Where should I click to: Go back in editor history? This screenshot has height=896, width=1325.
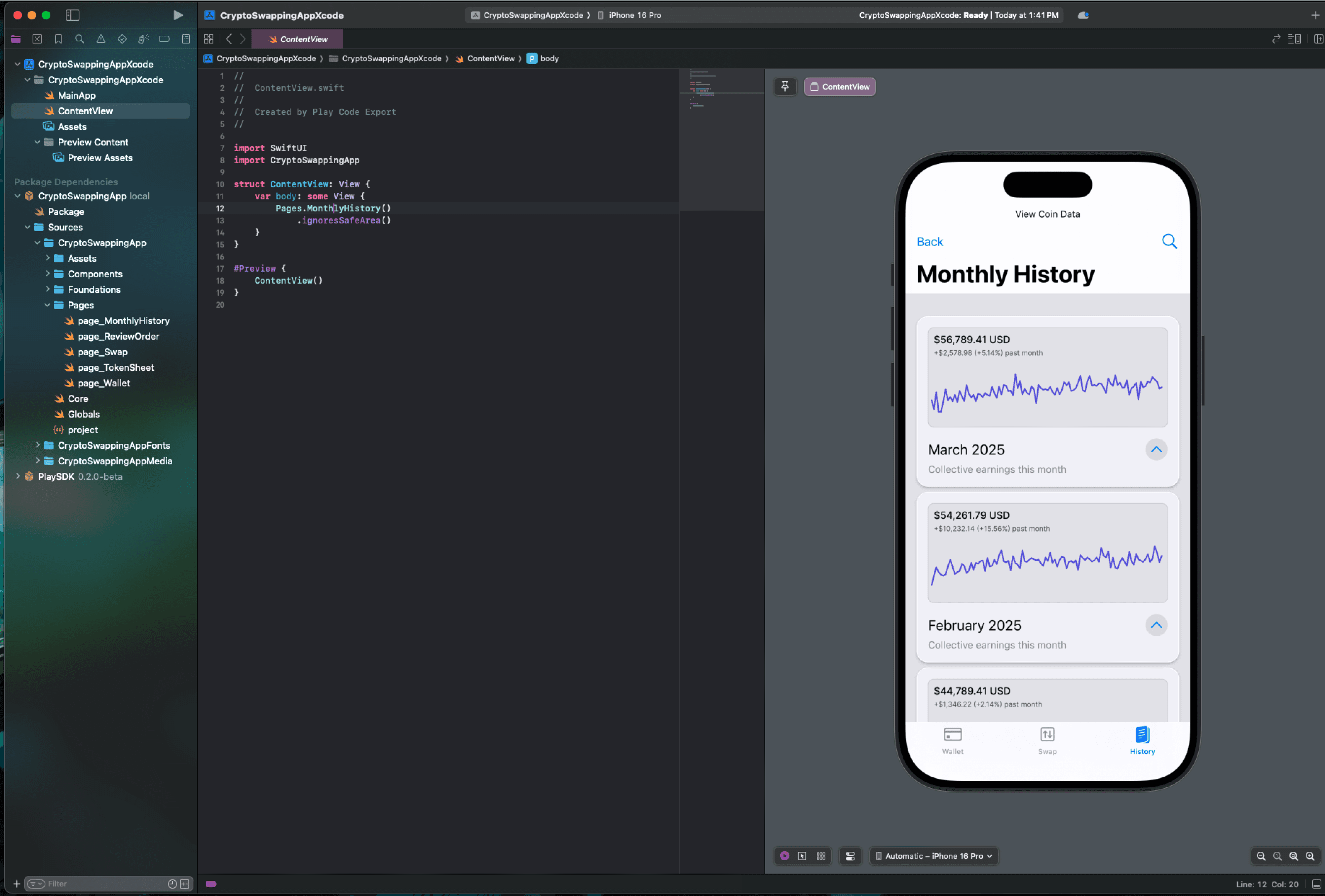pos(229,39)
